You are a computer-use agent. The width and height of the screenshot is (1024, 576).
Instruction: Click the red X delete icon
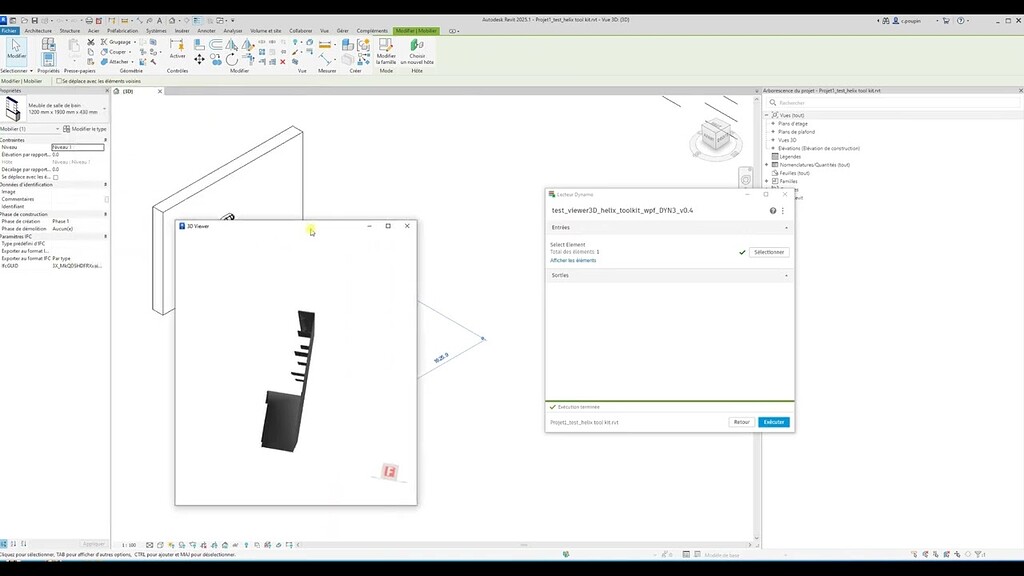coord(283,62)
